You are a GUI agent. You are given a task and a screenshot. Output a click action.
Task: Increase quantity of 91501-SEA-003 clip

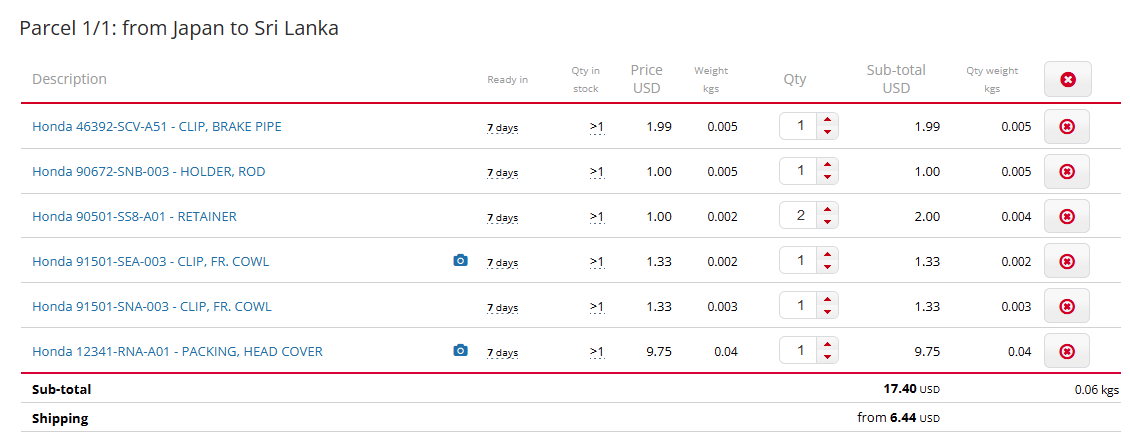(x=827, y=254)
